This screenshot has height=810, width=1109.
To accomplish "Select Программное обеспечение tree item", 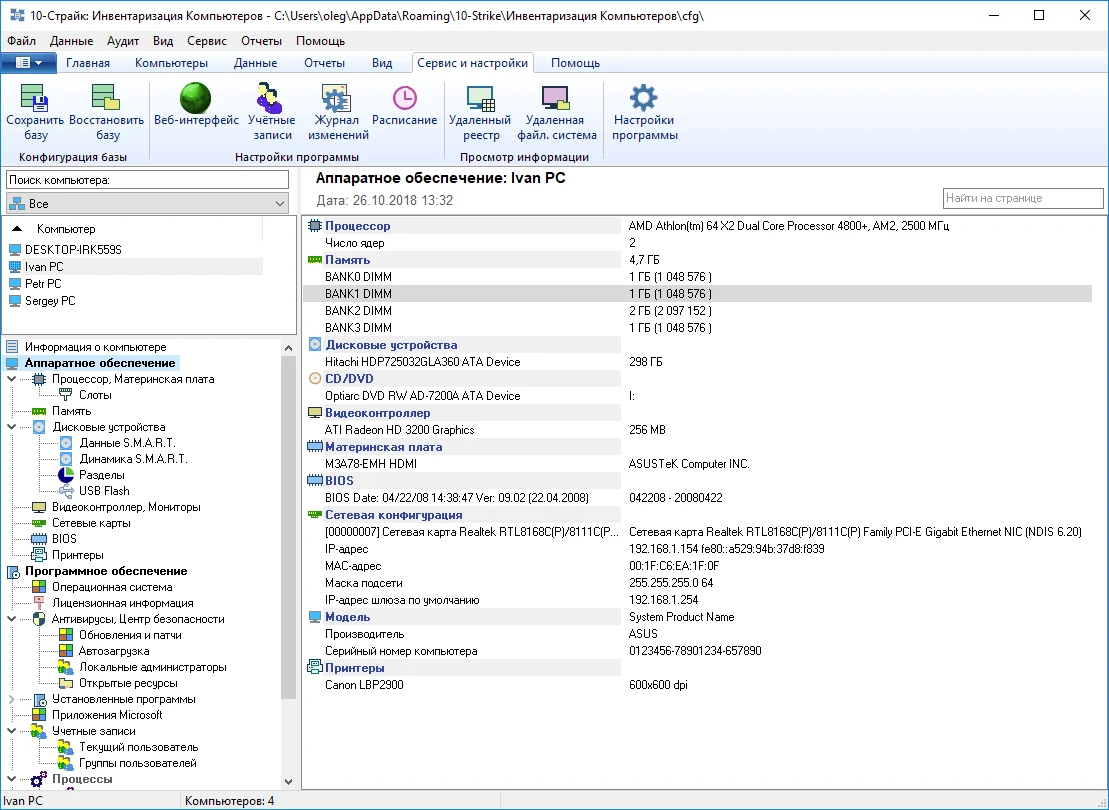I will click(106, 571).
